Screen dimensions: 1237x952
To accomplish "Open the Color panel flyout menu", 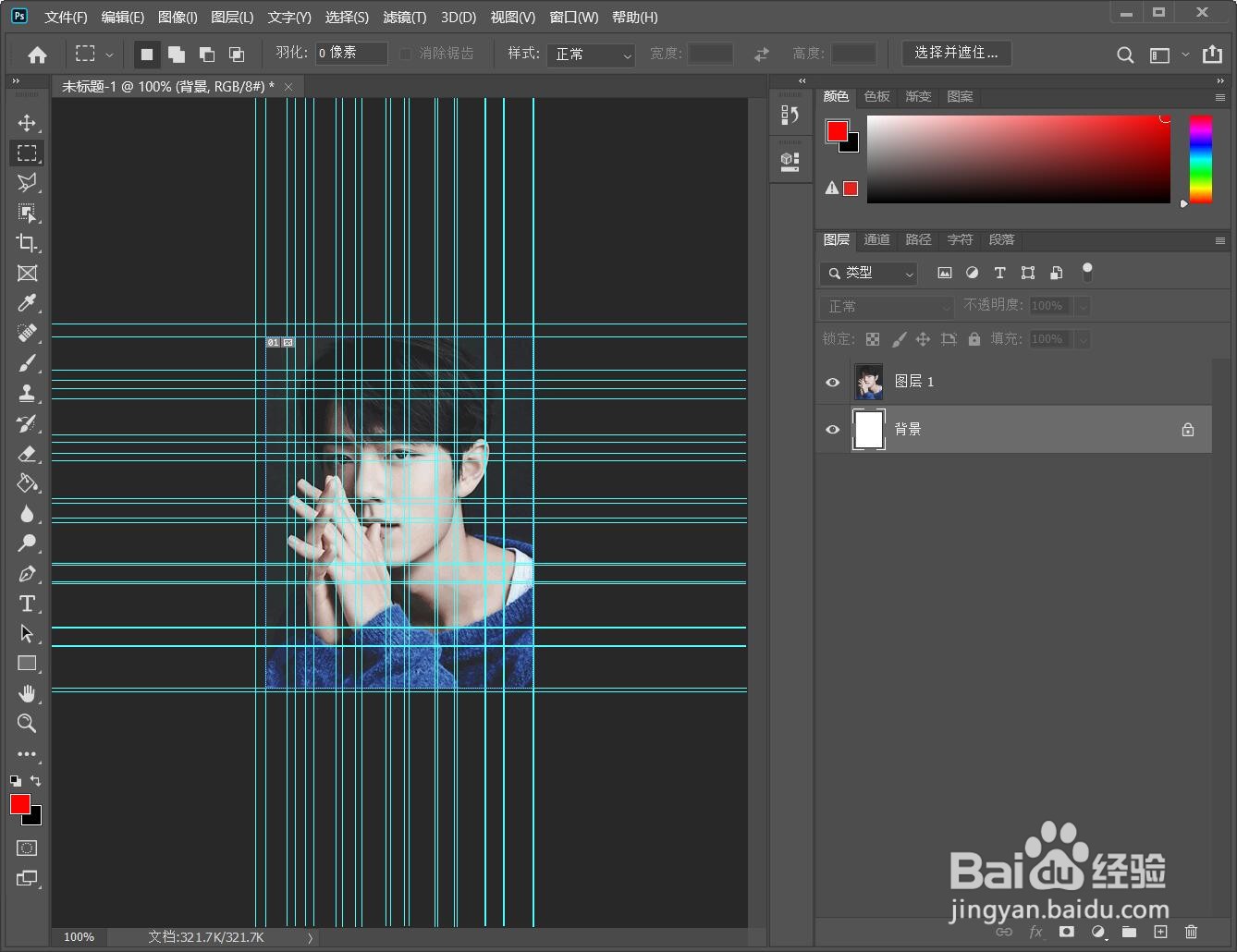I will (1219, 97).
